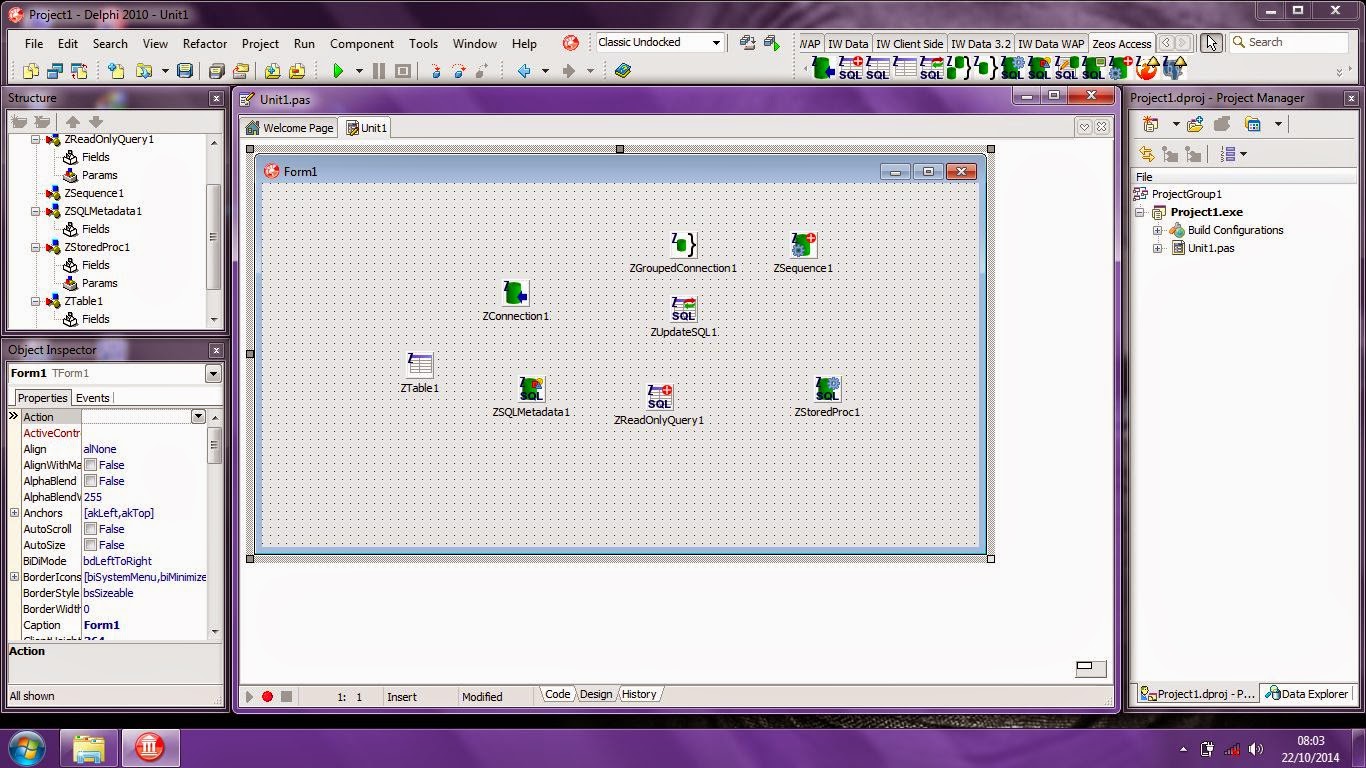Collapse the Project1.exe tree node
This screenshot has height=768, width=1366.
(x=1139, y=212)
